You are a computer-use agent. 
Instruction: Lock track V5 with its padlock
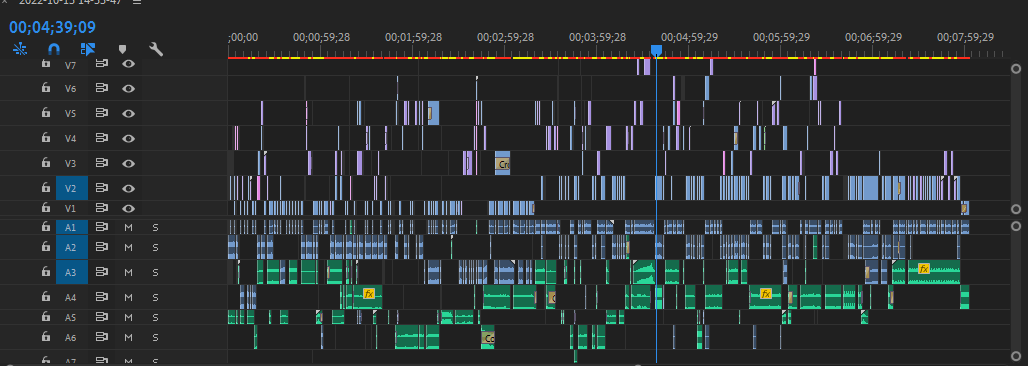point(46,112)
